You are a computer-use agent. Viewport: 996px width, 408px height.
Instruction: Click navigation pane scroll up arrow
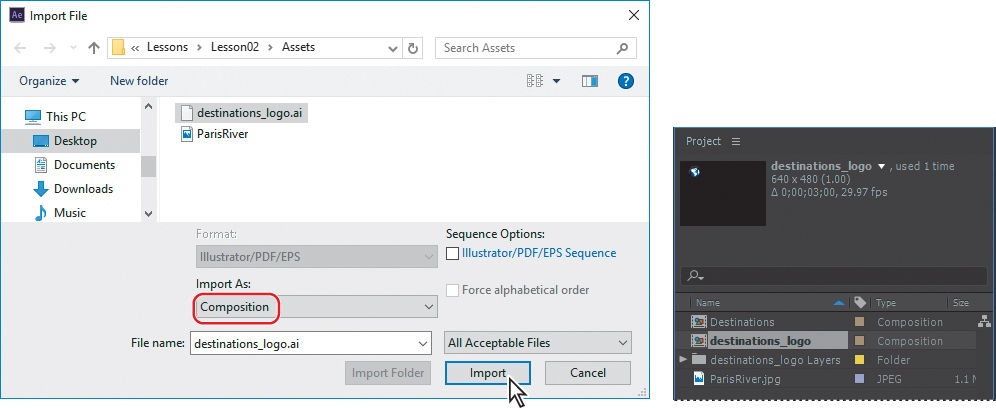point(149,106)
